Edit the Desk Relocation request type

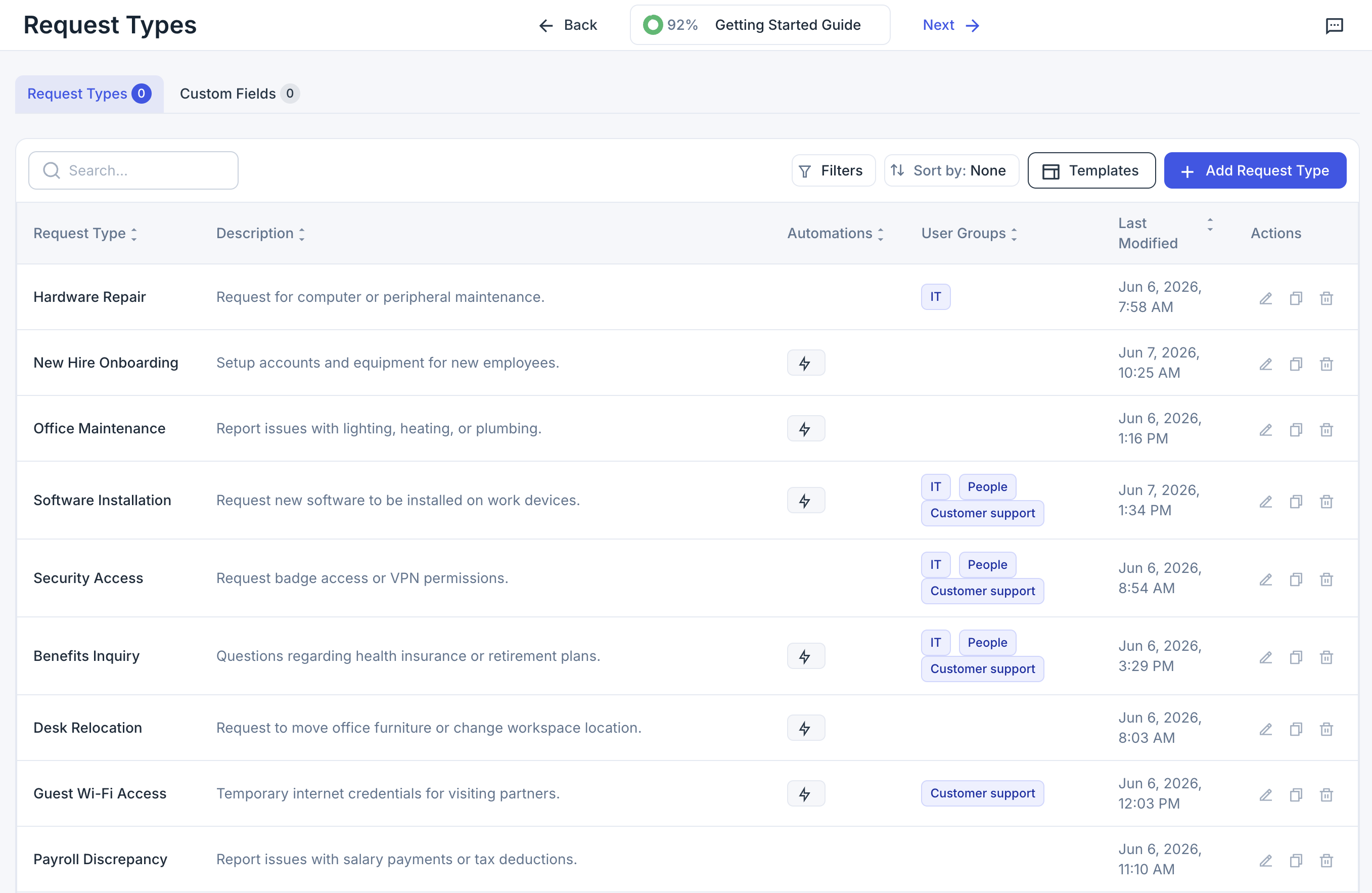pyautogui.click(x=1265, y=729)
